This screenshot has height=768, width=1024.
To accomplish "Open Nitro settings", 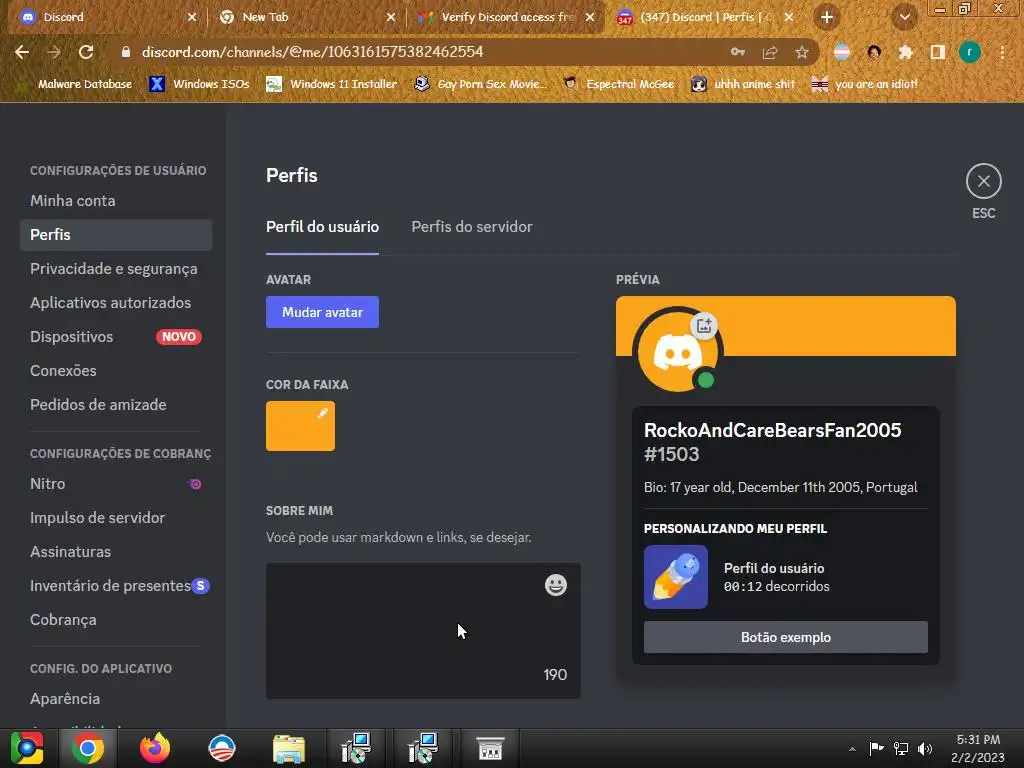I will (116, 484).
